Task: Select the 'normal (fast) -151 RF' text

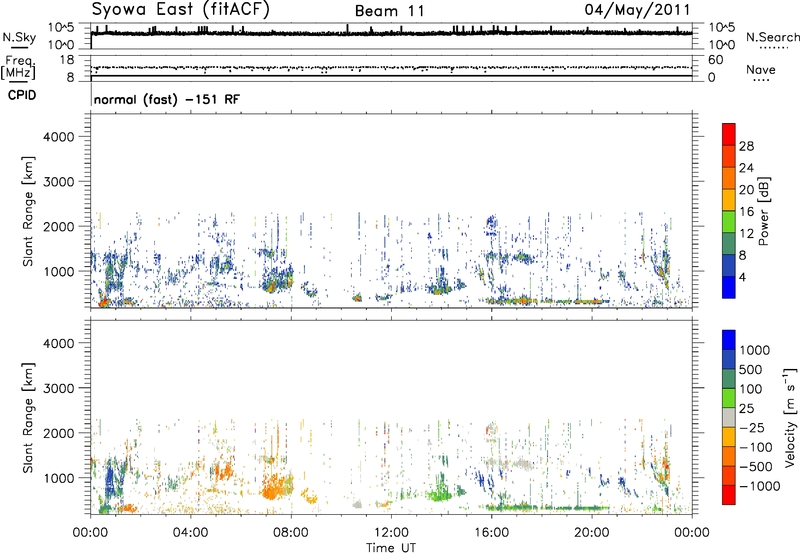Action: point(166,99)
